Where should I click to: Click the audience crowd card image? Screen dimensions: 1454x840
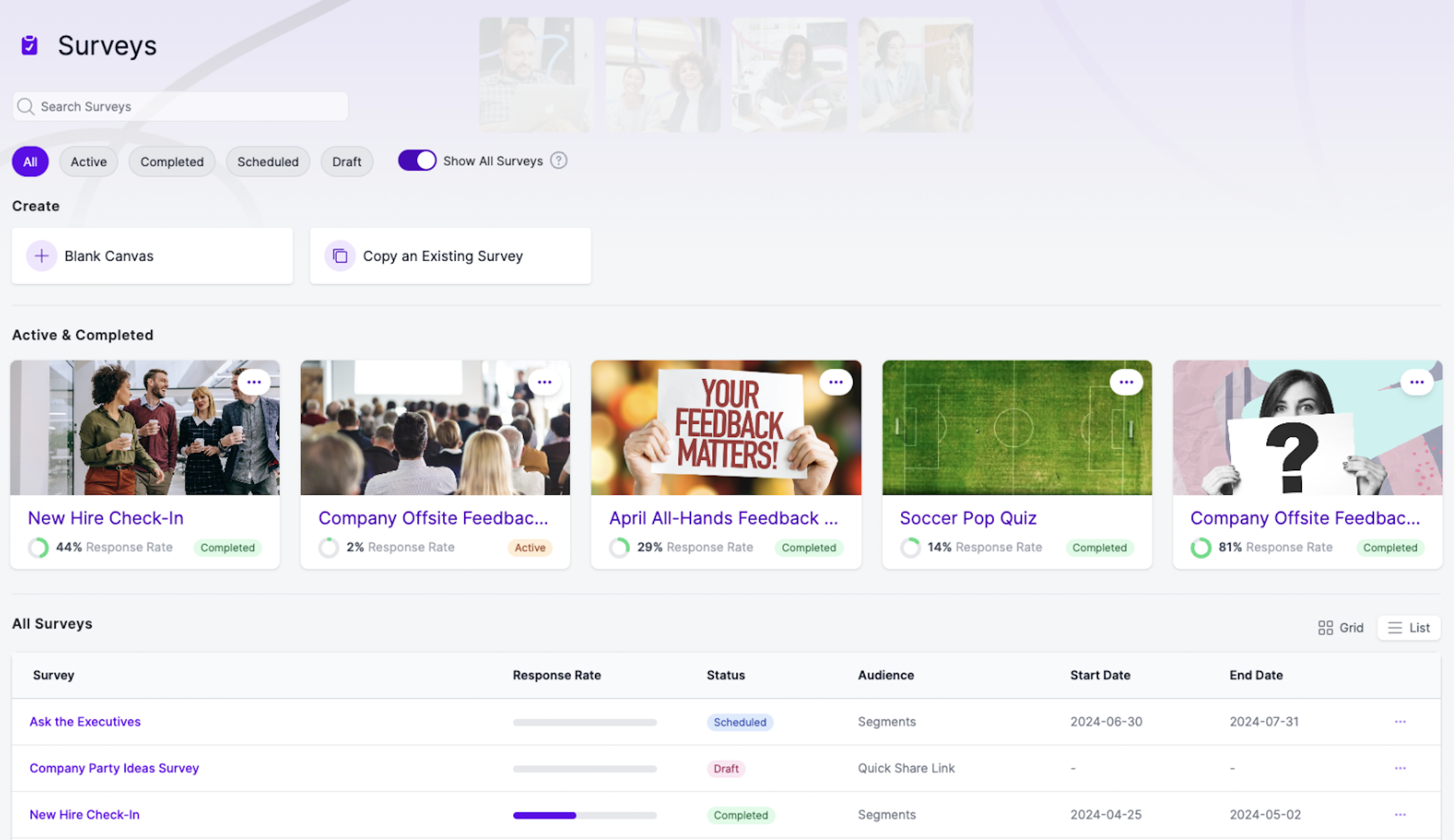435,428
